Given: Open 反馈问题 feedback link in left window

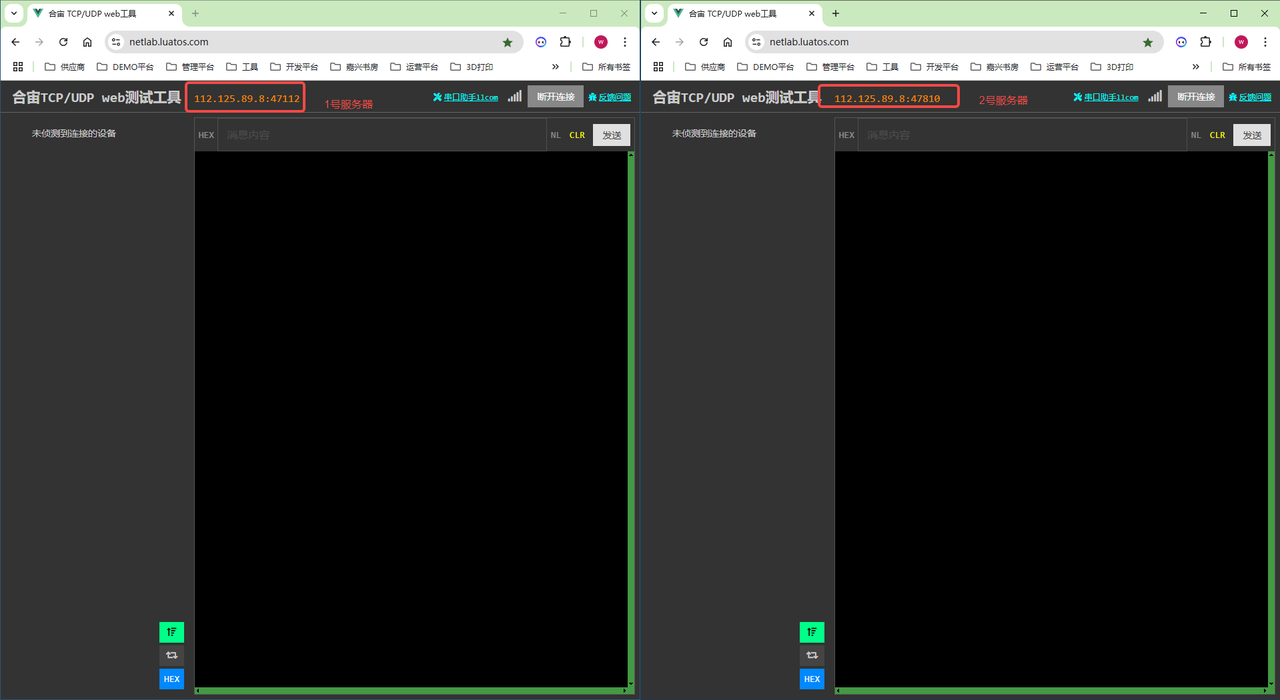Looking at the screenshot, I should pyautogui.click(x=609, y=97).
